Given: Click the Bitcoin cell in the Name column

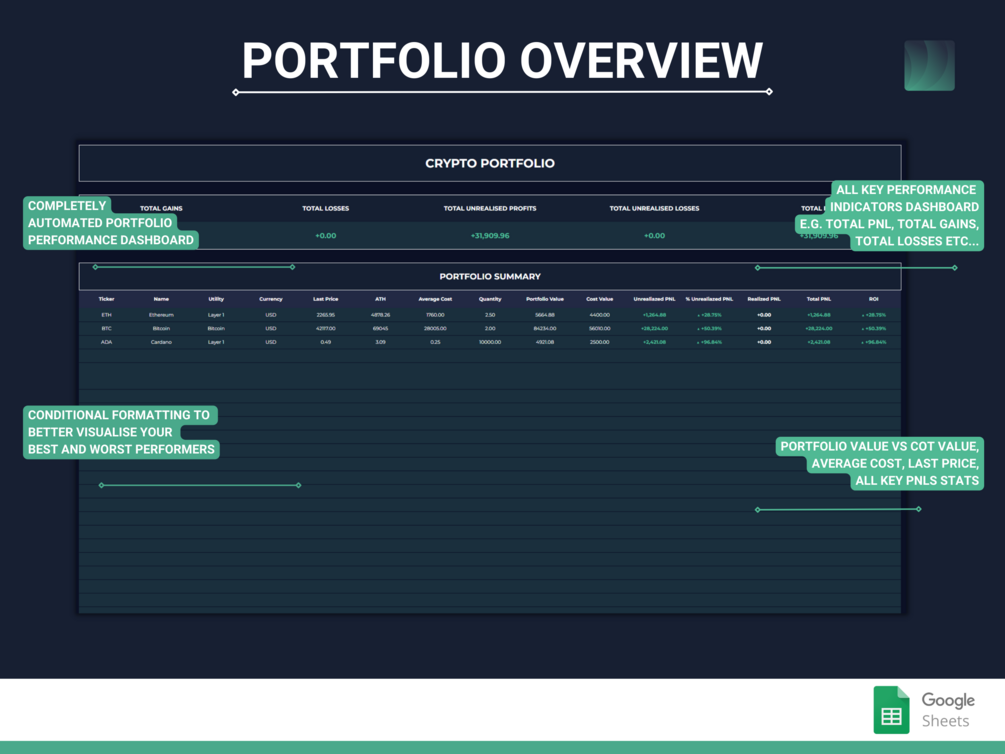Looking at the screenshot, I should 161,328.
